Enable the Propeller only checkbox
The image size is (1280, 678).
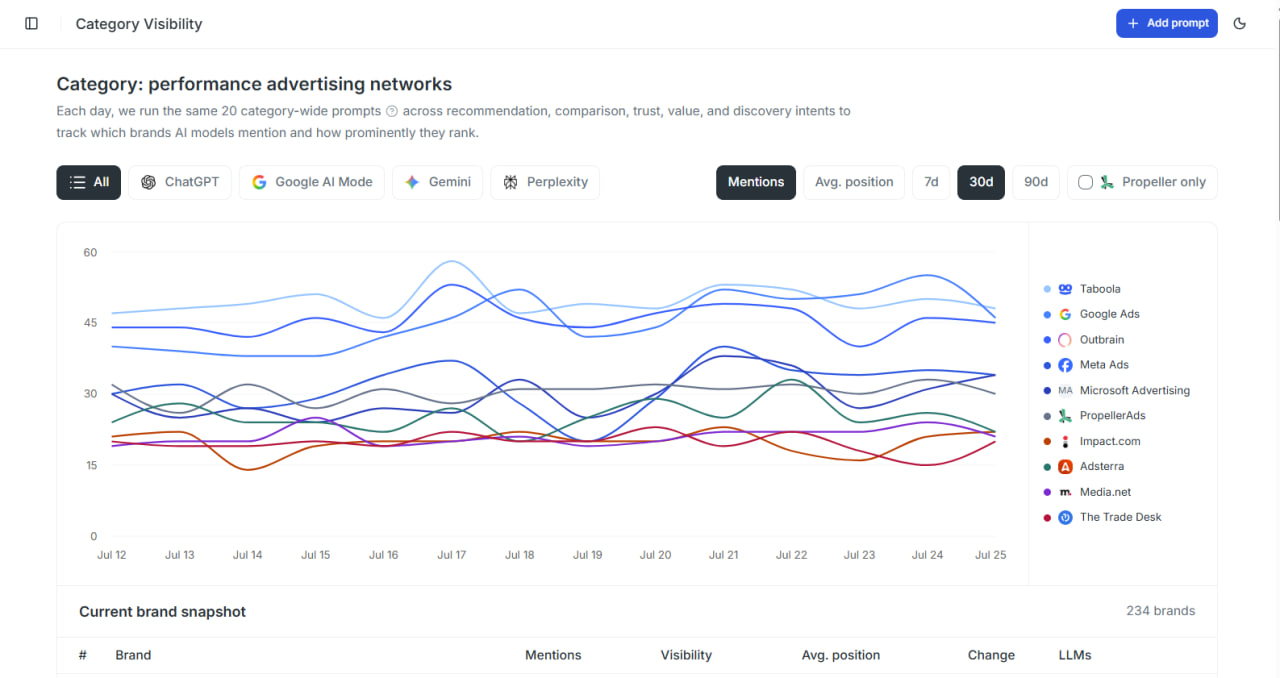(1085, 182)
